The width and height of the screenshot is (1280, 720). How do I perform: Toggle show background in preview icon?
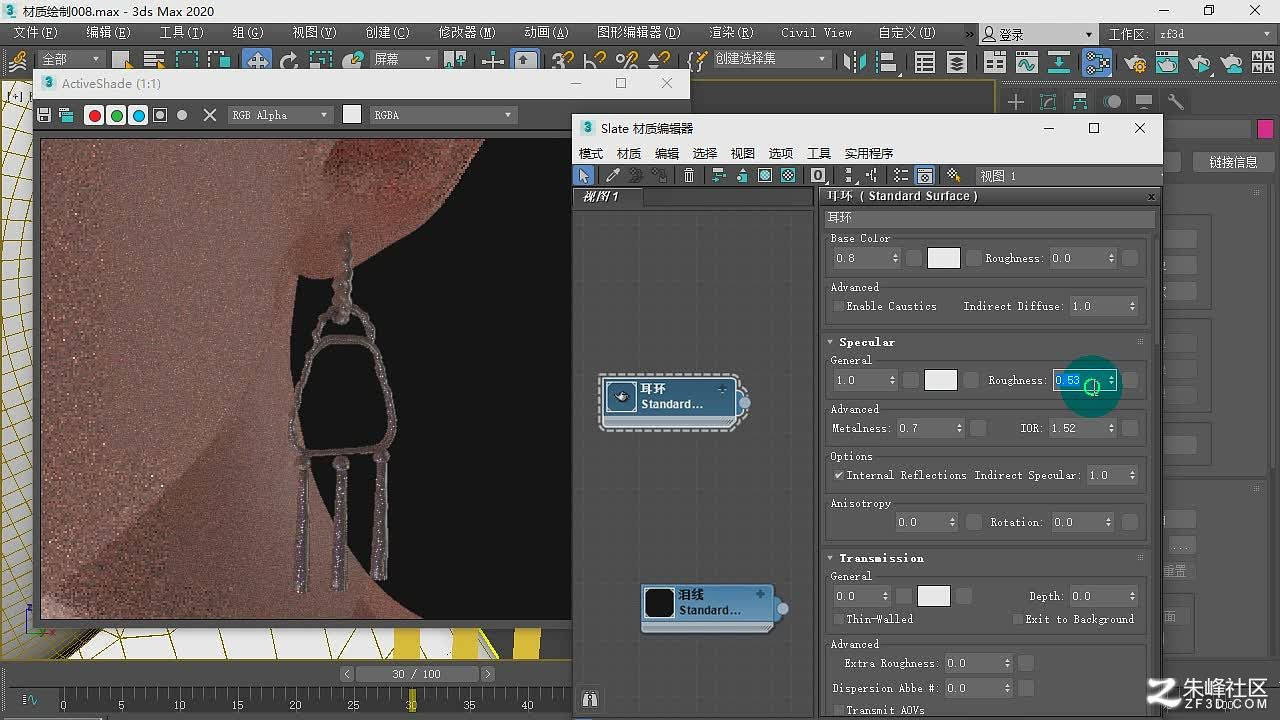pos(788,175)
